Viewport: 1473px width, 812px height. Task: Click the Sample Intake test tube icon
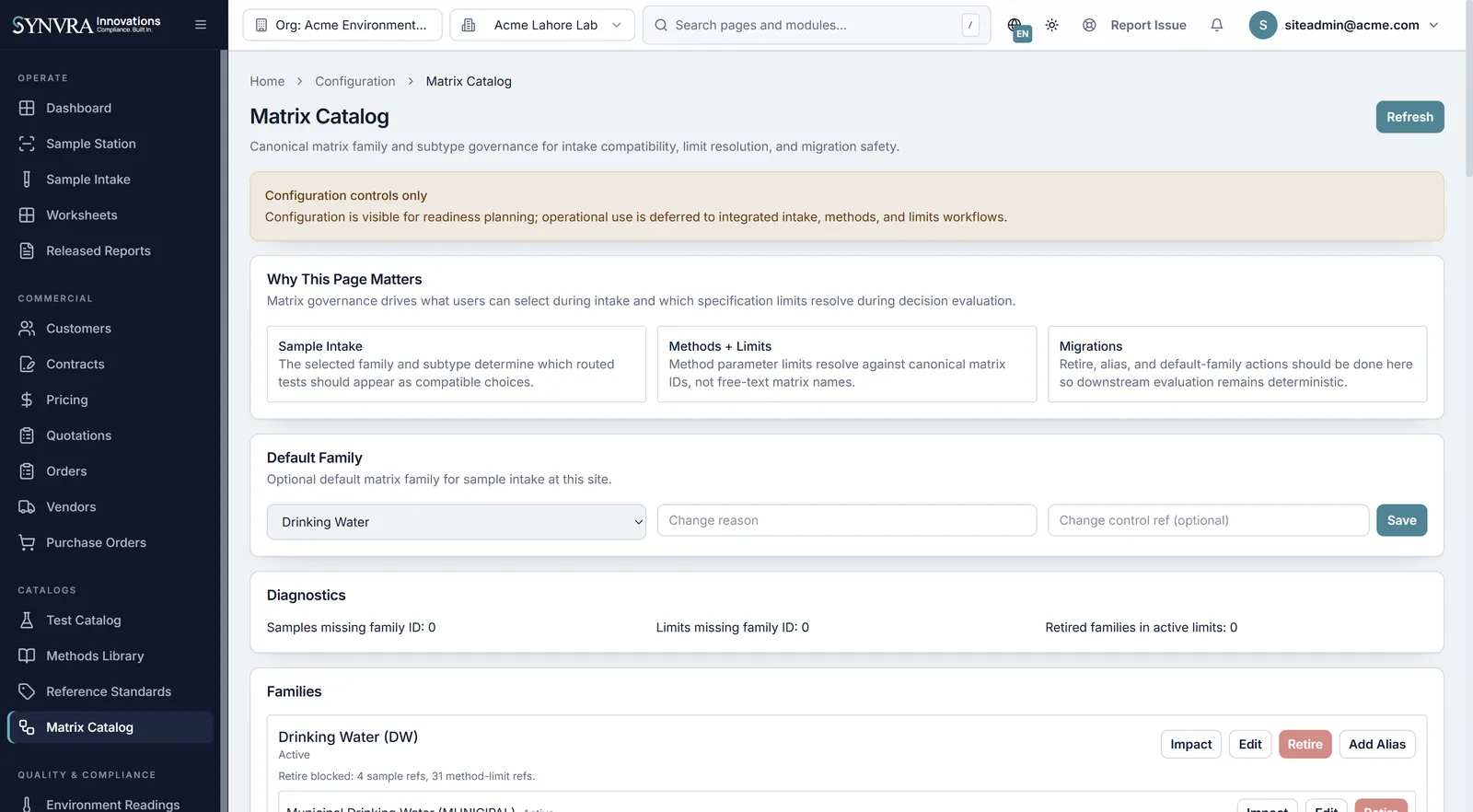point(27,180)
